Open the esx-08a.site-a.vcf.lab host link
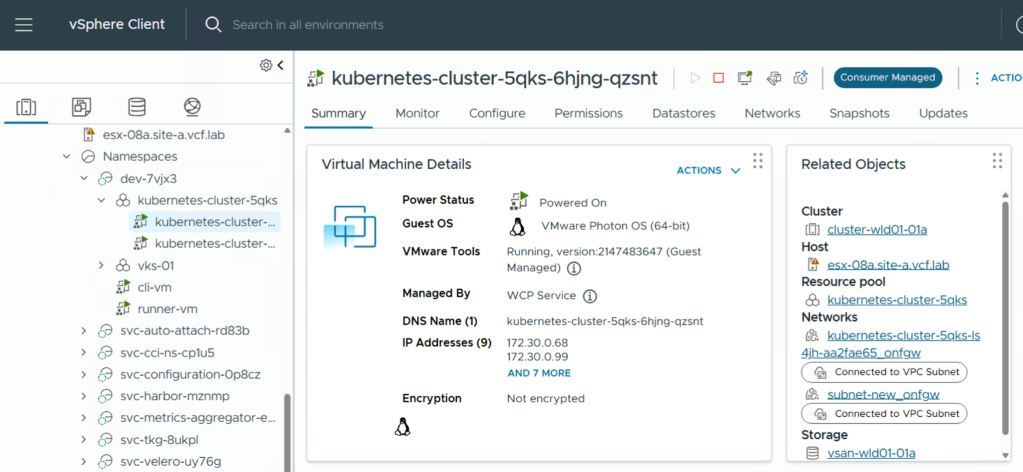The image size is (1023, 472). (x=888, y=265)
